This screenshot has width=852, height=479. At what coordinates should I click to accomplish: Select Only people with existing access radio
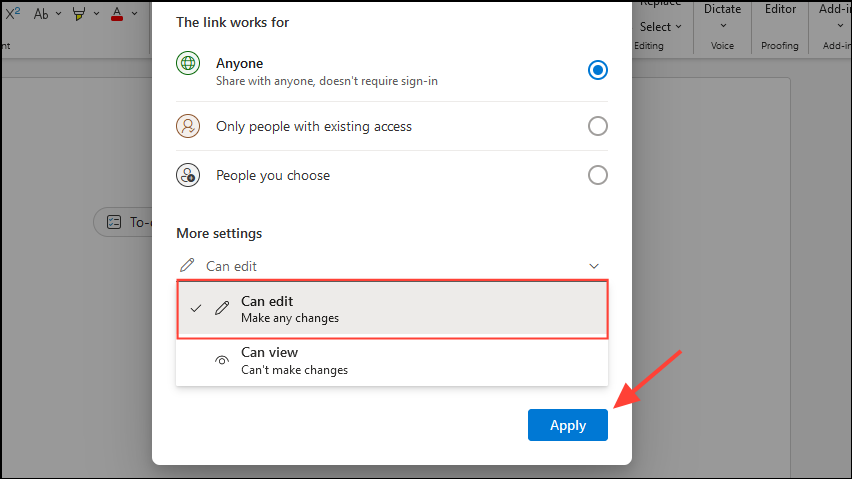(597, 126)
